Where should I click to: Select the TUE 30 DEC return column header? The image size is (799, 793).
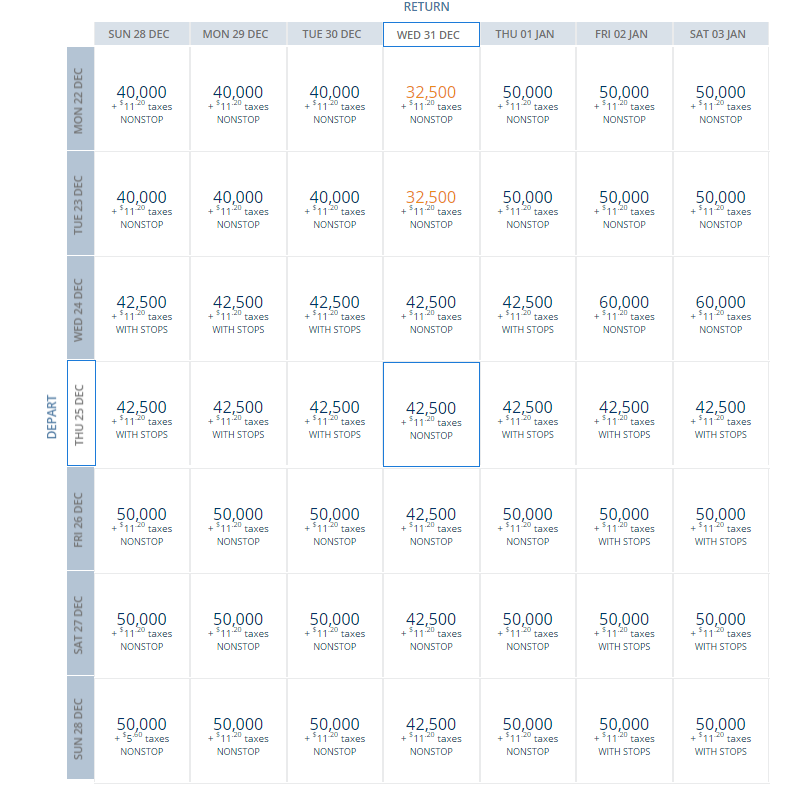point(334,34)
